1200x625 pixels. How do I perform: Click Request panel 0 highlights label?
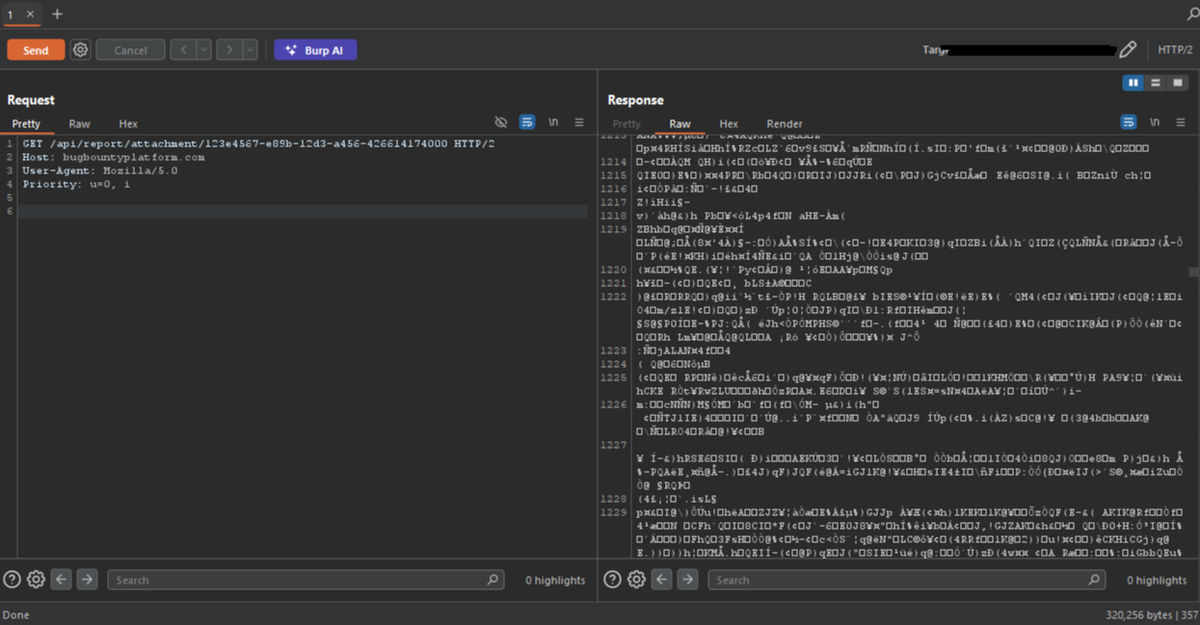(555, 580)
